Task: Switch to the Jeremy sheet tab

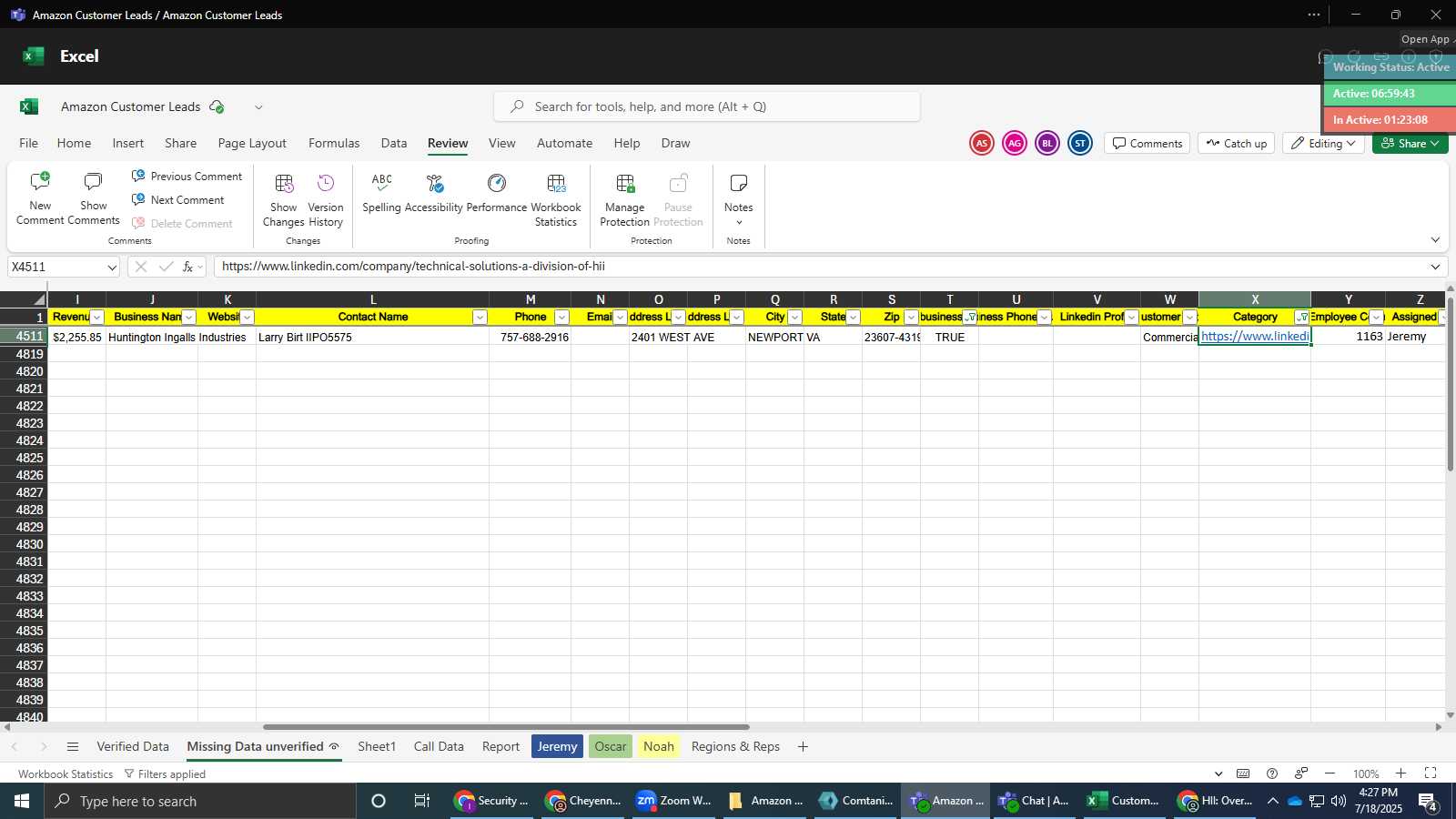Action: 557,746
